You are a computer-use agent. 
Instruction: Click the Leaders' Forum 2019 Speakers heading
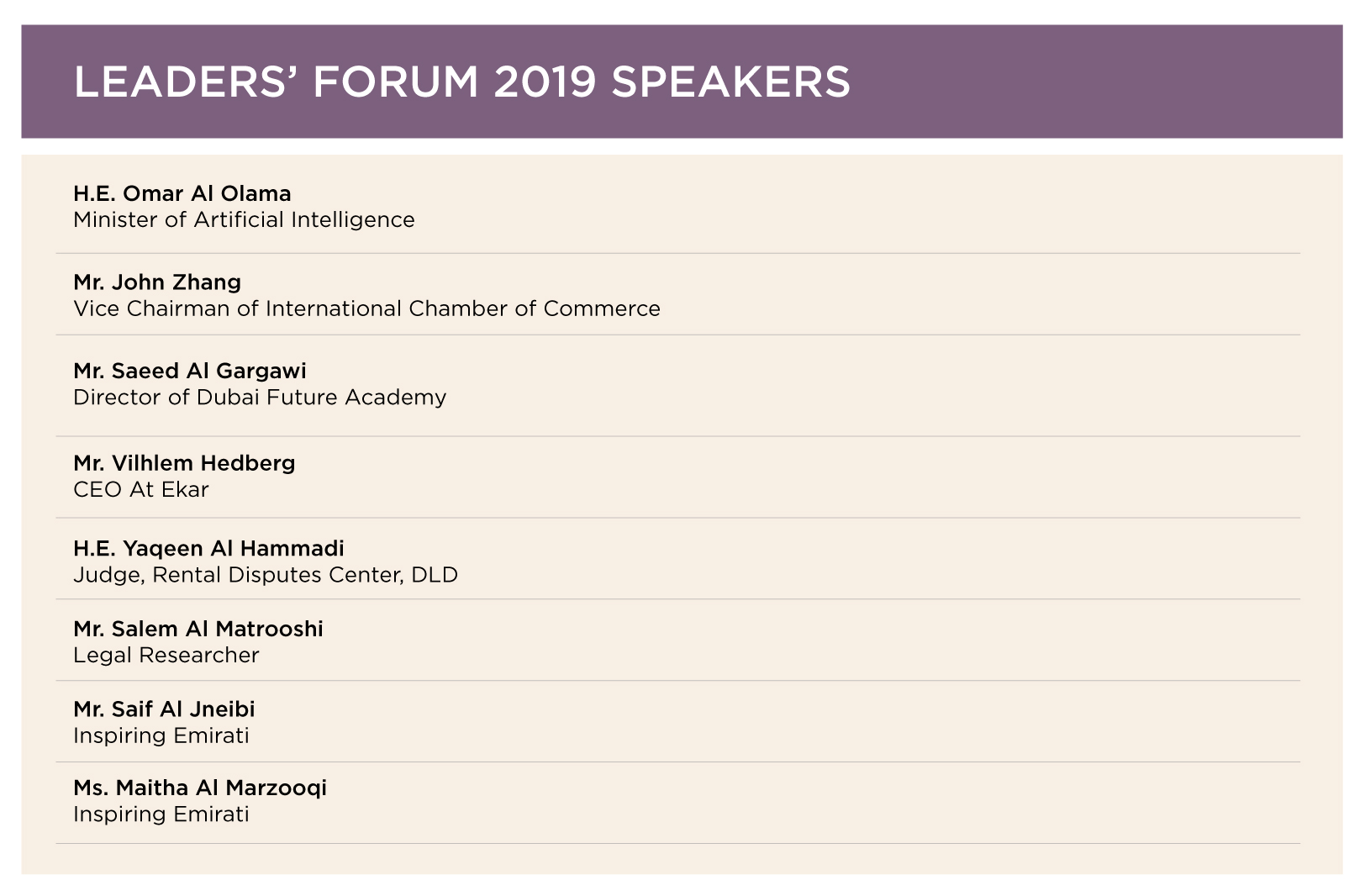pos(461,82)
